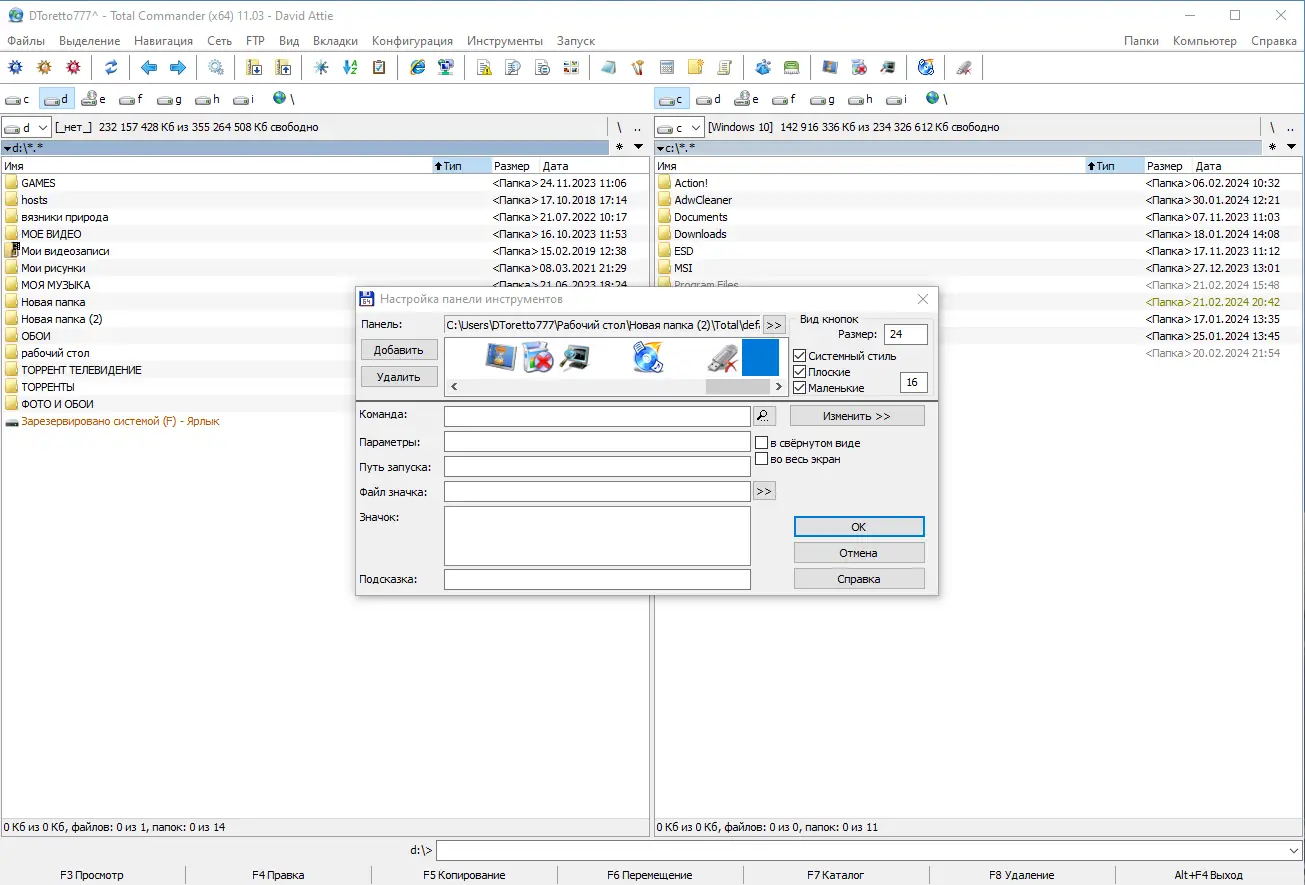Open the Навигация menu
The image size is (1305, 885).
[164, 41]
